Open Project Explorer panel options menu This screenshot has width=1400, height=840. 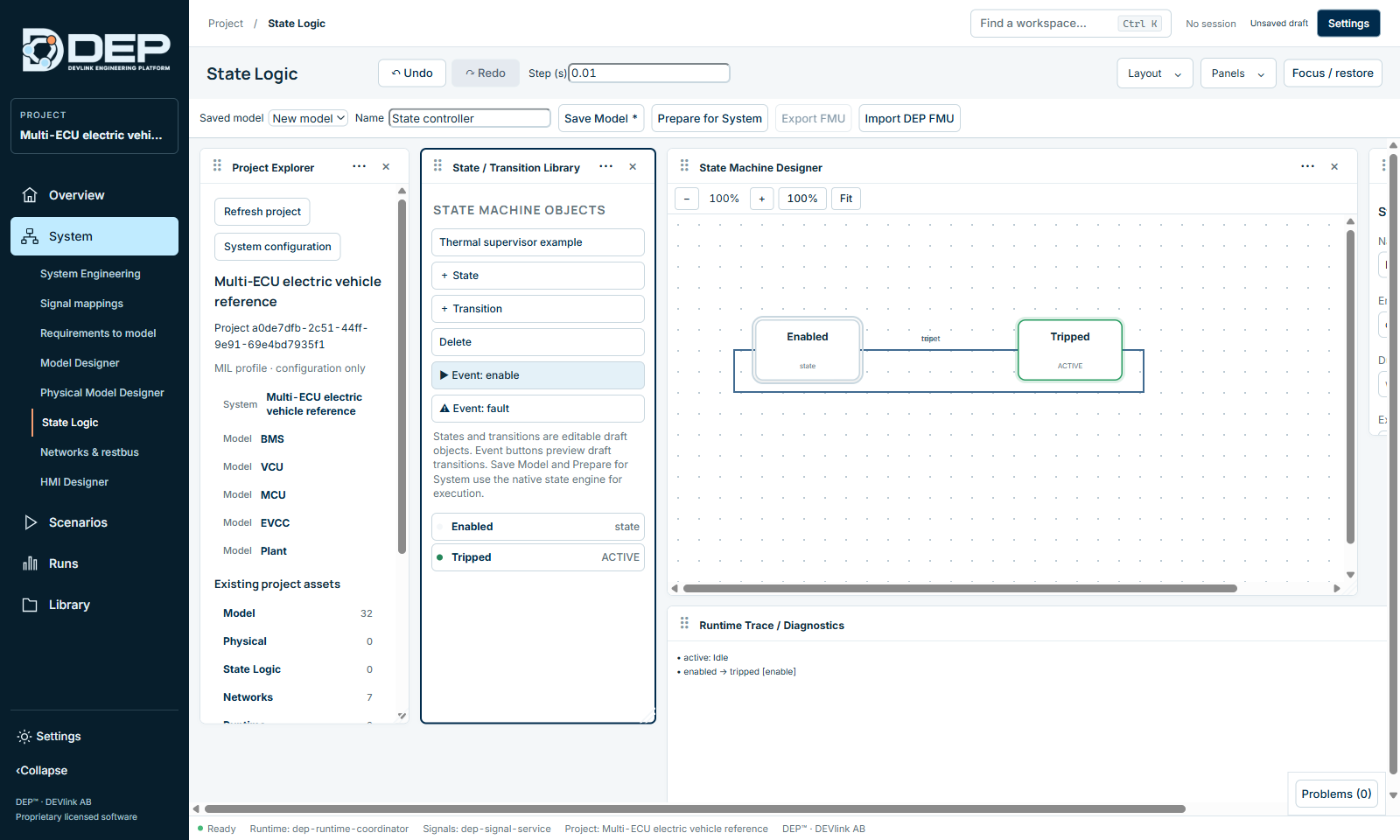coord(359,166)
